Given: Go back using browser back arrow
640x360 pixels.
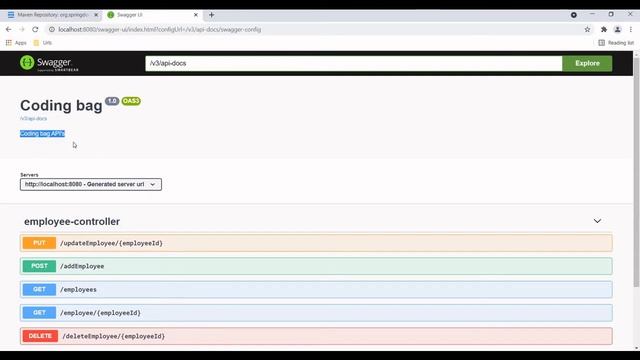Looking at the screenshot, I should pos(9,29).
